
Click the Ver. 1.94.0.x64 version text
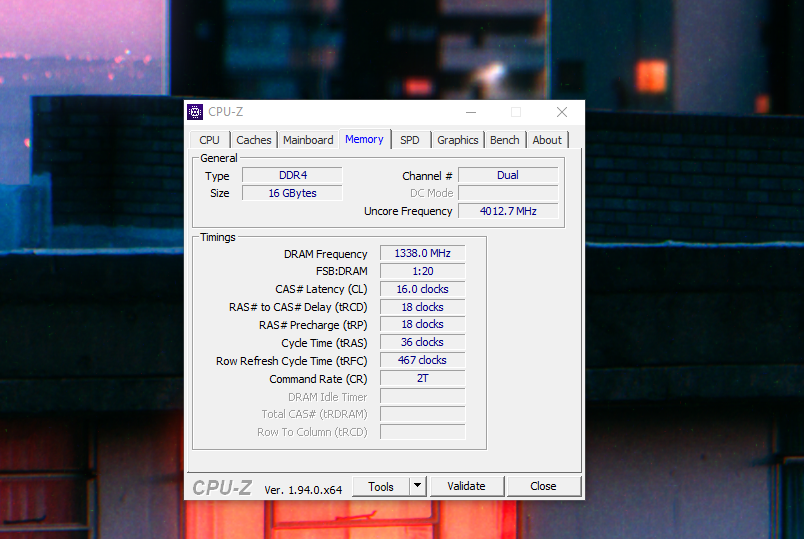303,490
